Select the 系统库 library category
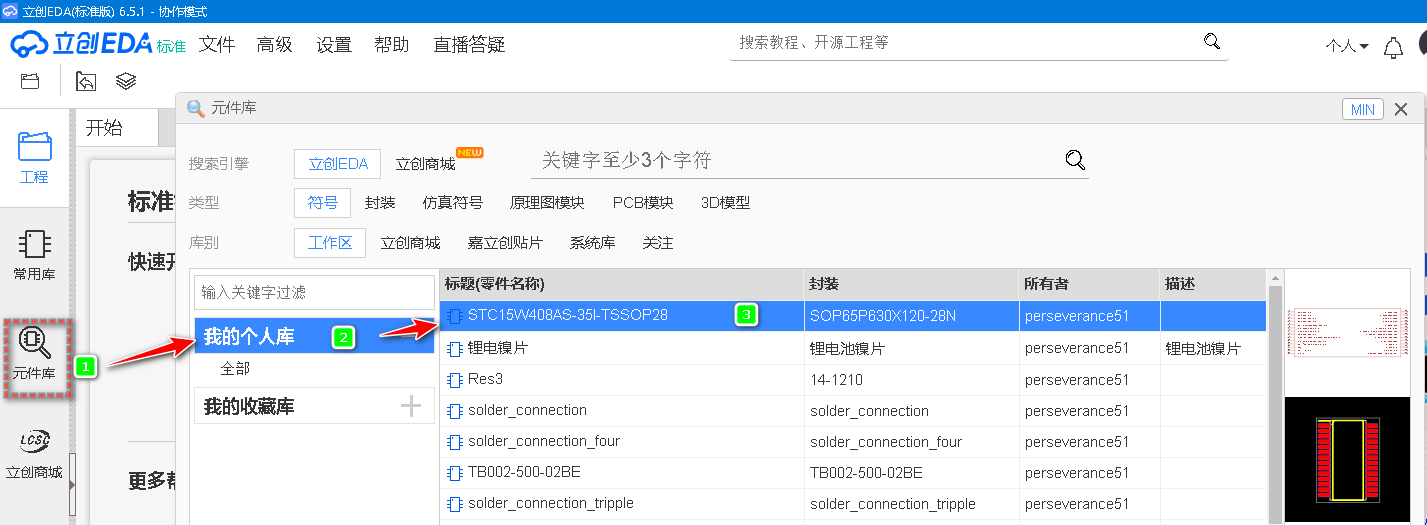The image size is (1427, 525). pyautogui.click(x=592, y=243)
